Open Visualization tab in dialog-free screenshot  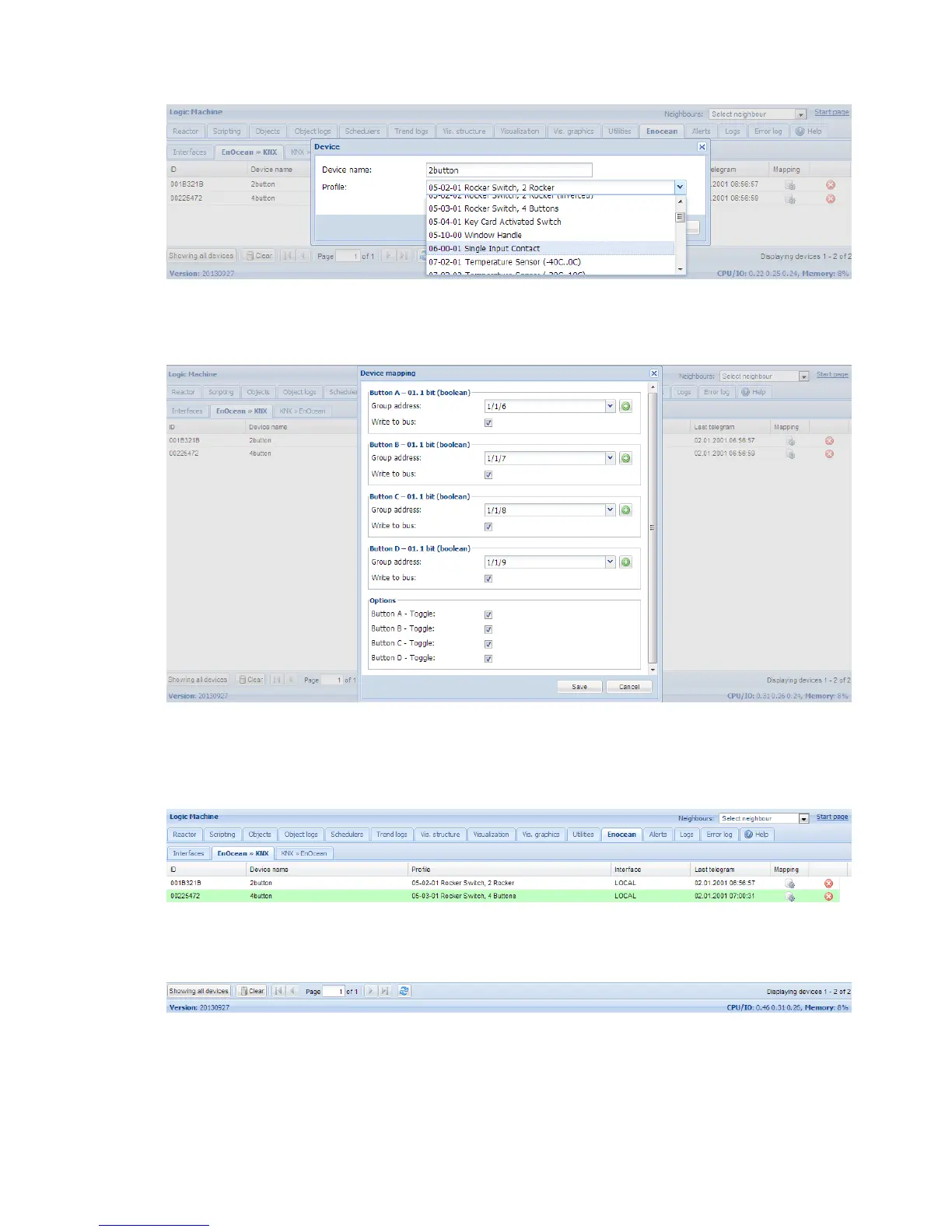coord(491,835)
